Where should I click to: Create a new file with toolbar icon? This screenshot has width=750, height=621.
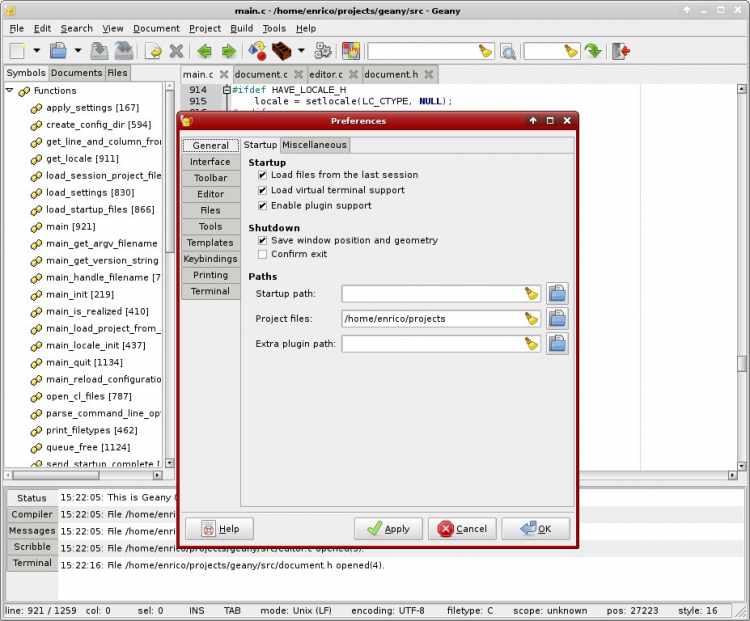[17, 51]
